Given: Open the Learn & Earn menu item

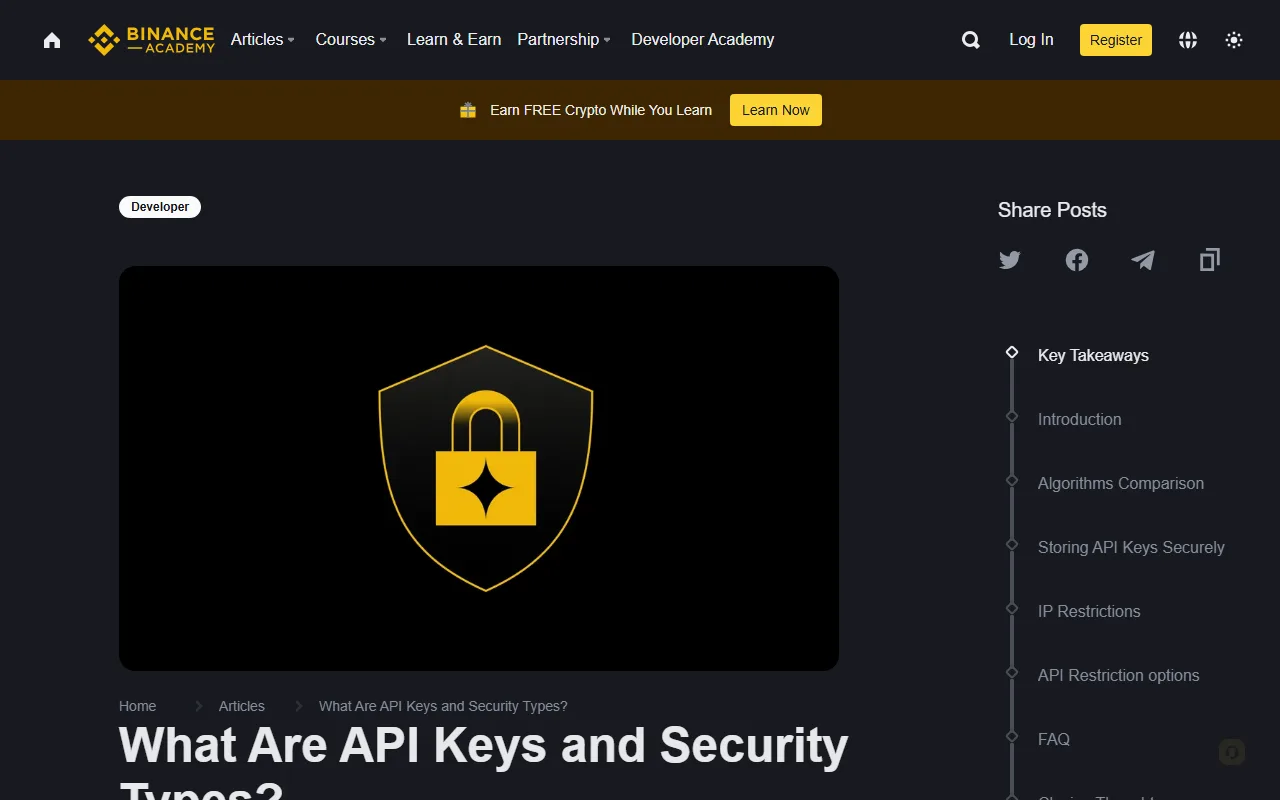Looking at the screenshot, I should pos(454,40).
